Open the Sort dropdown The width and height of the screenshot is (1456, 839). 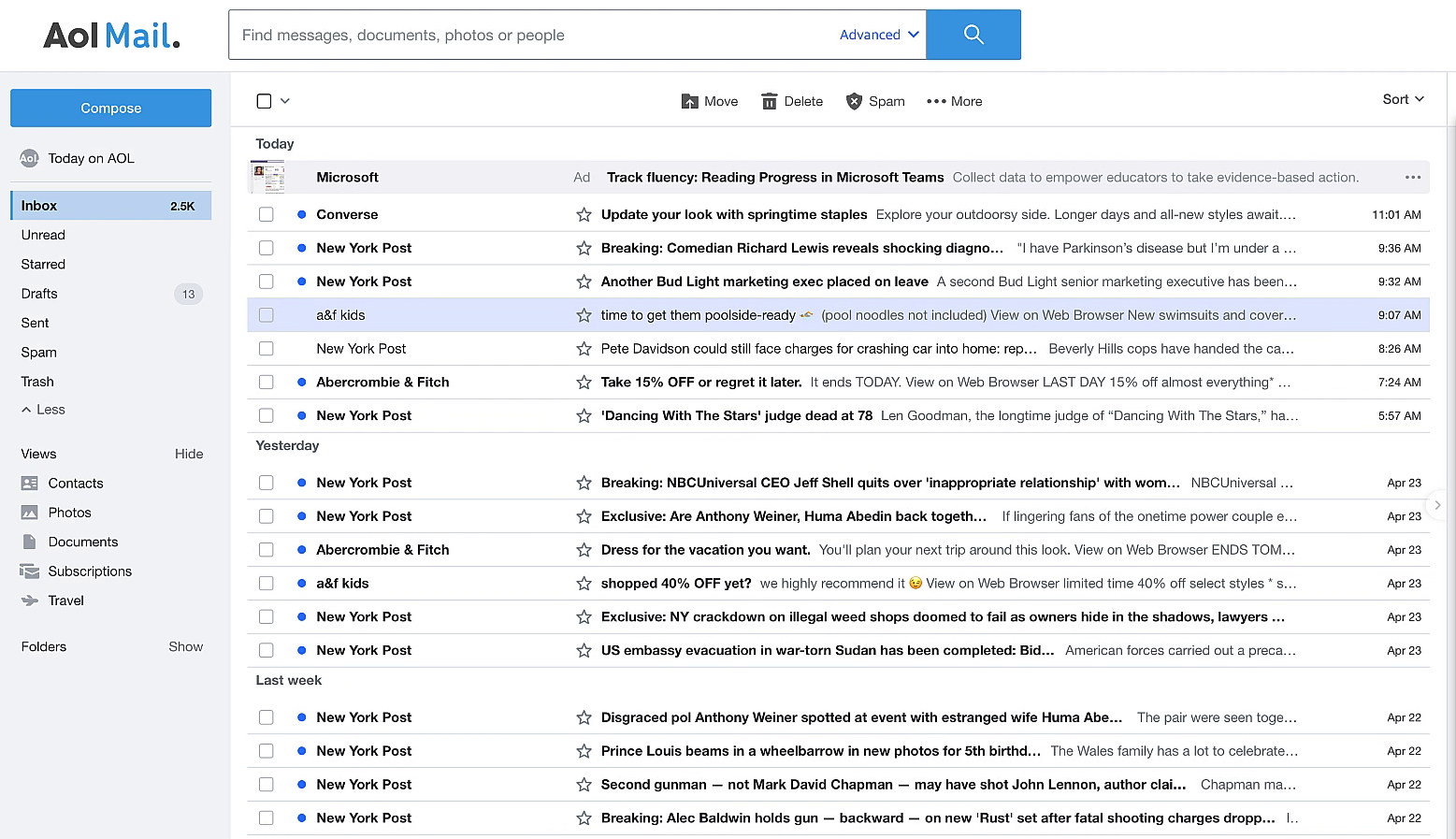[x=1401, y=98]
